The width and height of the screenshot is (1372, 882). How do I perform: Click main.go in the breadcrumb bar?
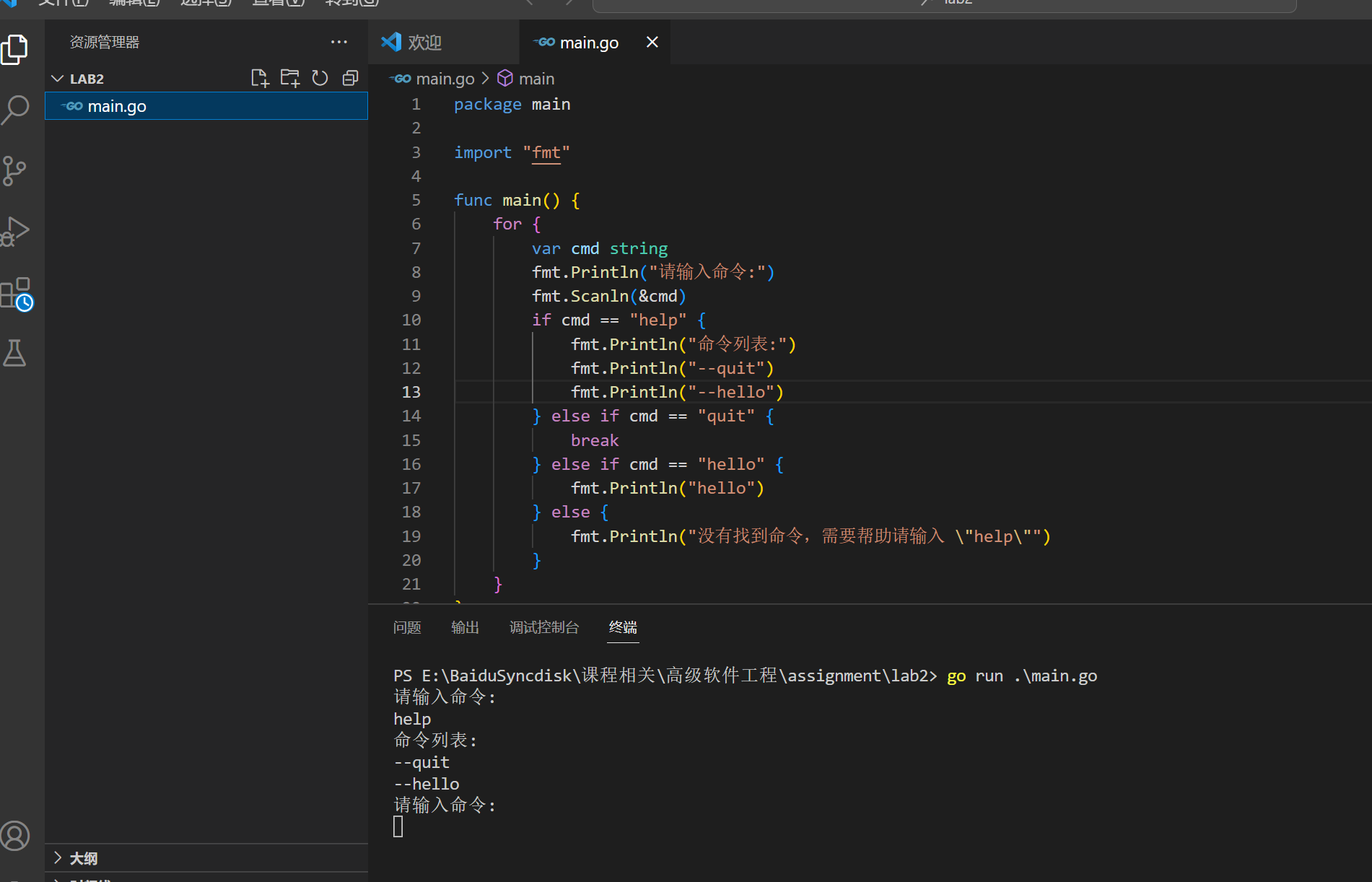coord(445,78)
